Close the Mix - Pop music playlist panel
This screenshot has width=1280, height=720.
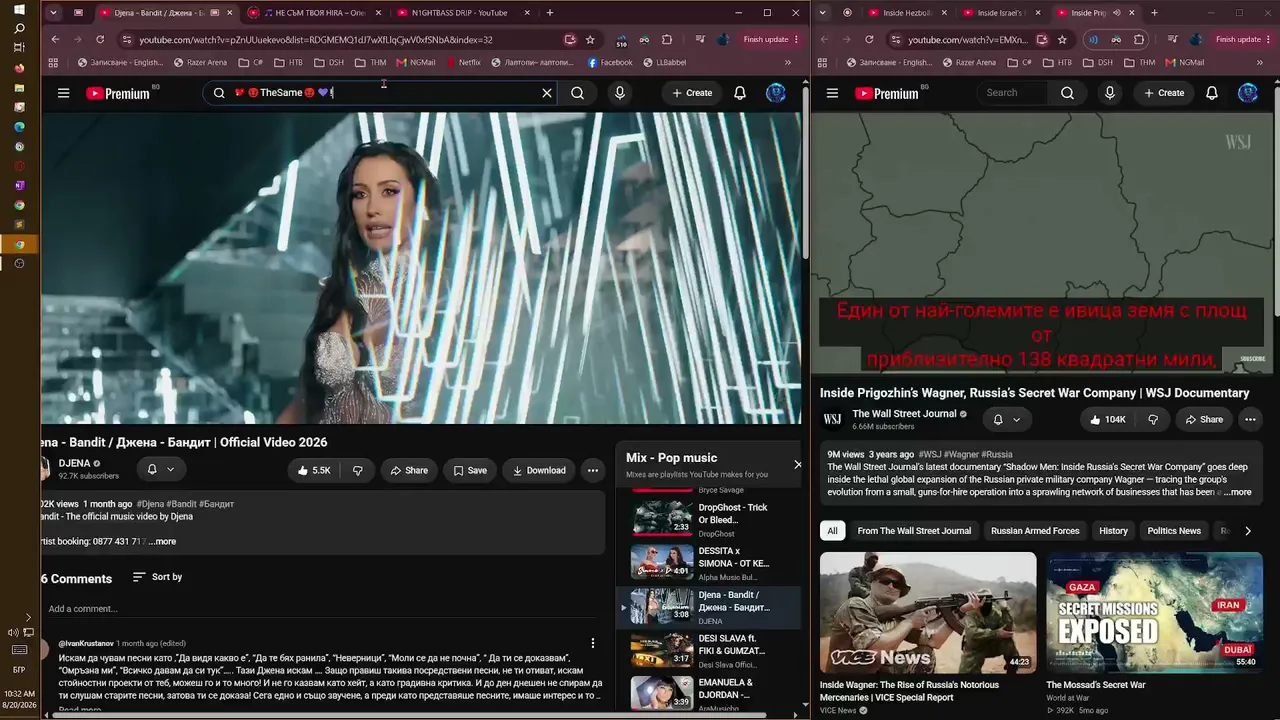(797, 464)
